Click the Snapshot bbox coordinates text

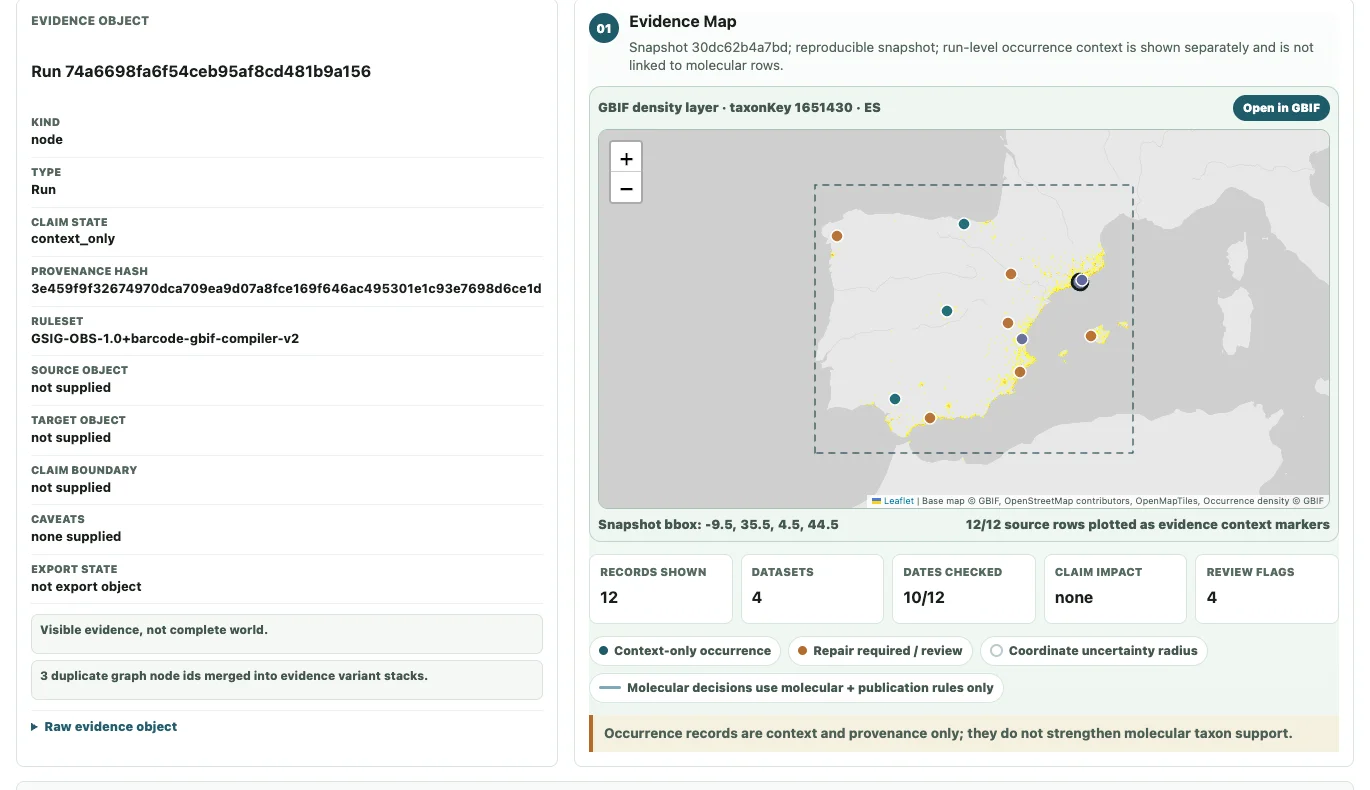point(718,525)
